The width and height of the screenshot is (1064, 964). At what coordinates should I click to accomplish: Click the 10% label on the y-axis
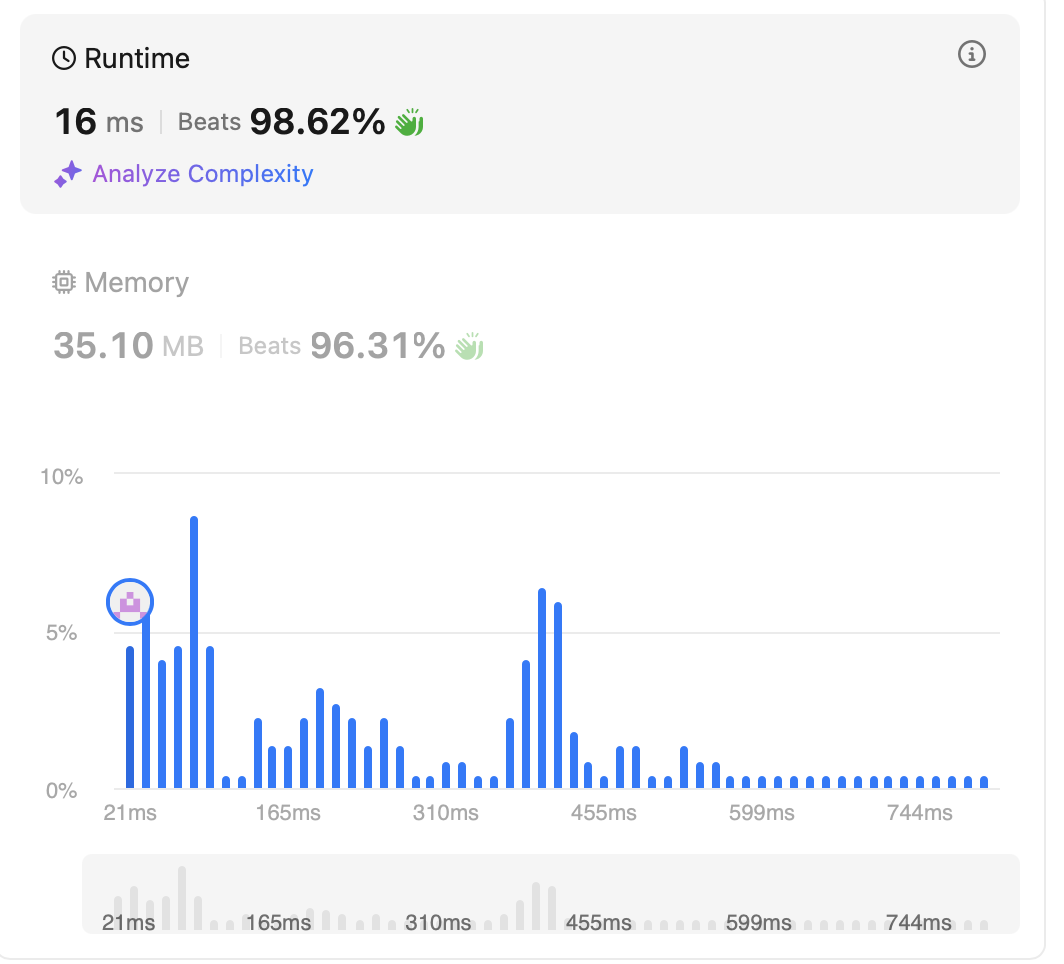62,476
